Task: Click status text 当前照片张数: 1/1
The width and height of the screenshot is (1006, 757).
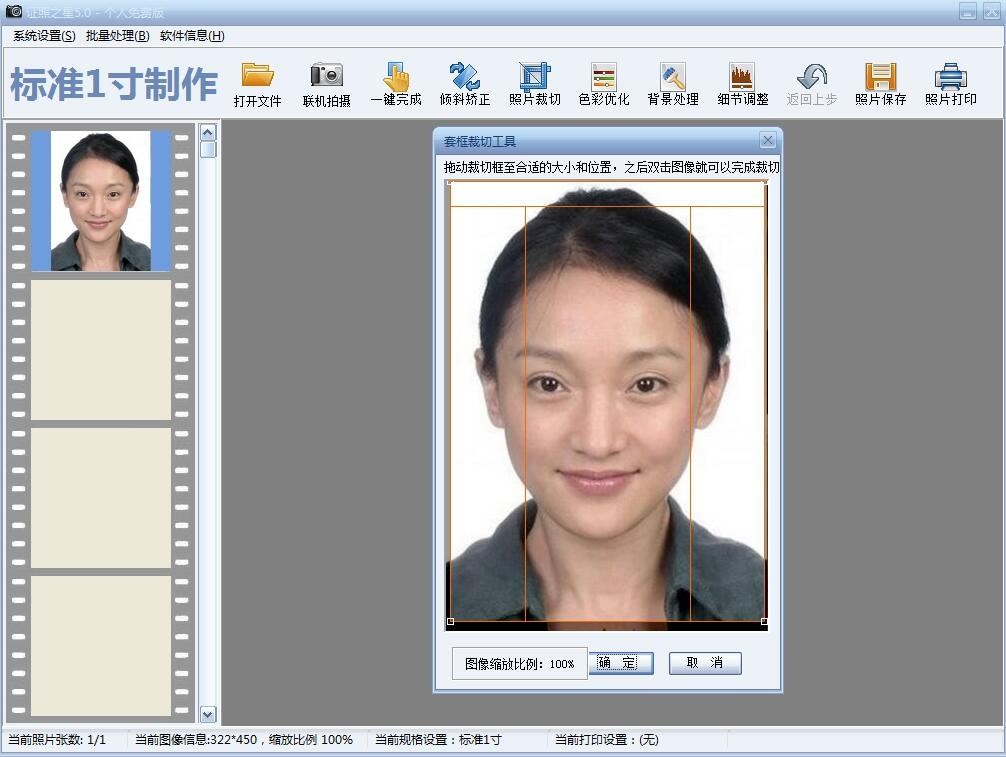Action: [x=56, y=740]
